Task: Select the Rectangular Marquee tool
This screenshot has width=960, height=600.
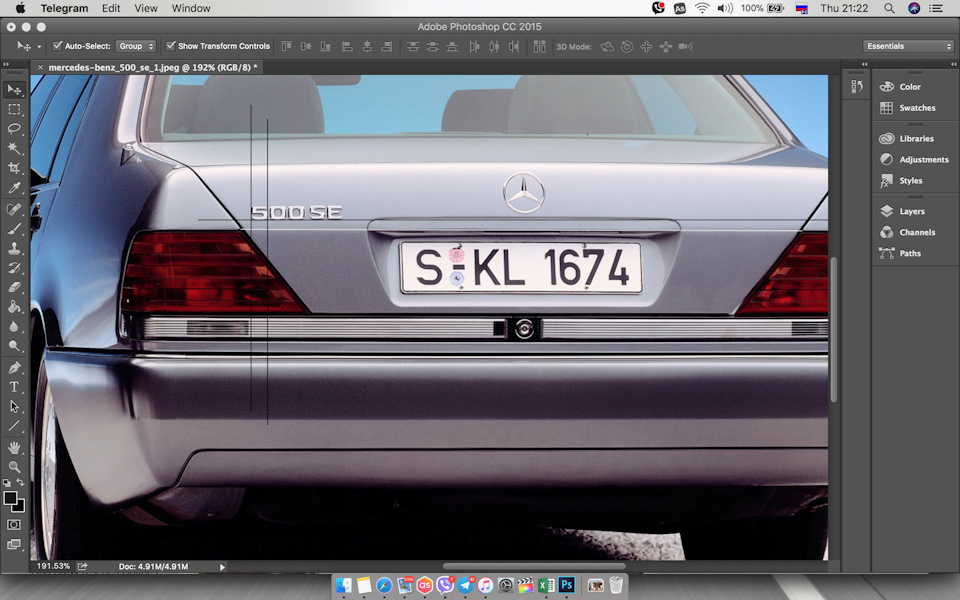Action: click(x=13, y=110)
